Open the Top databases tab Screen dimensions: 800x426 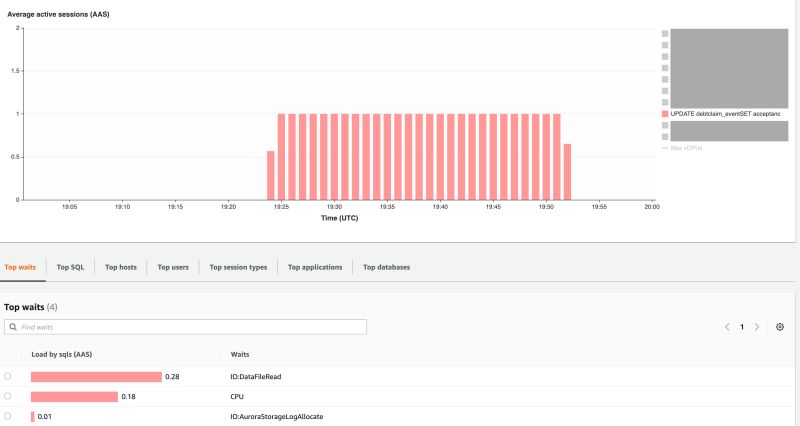pos(386,267)
